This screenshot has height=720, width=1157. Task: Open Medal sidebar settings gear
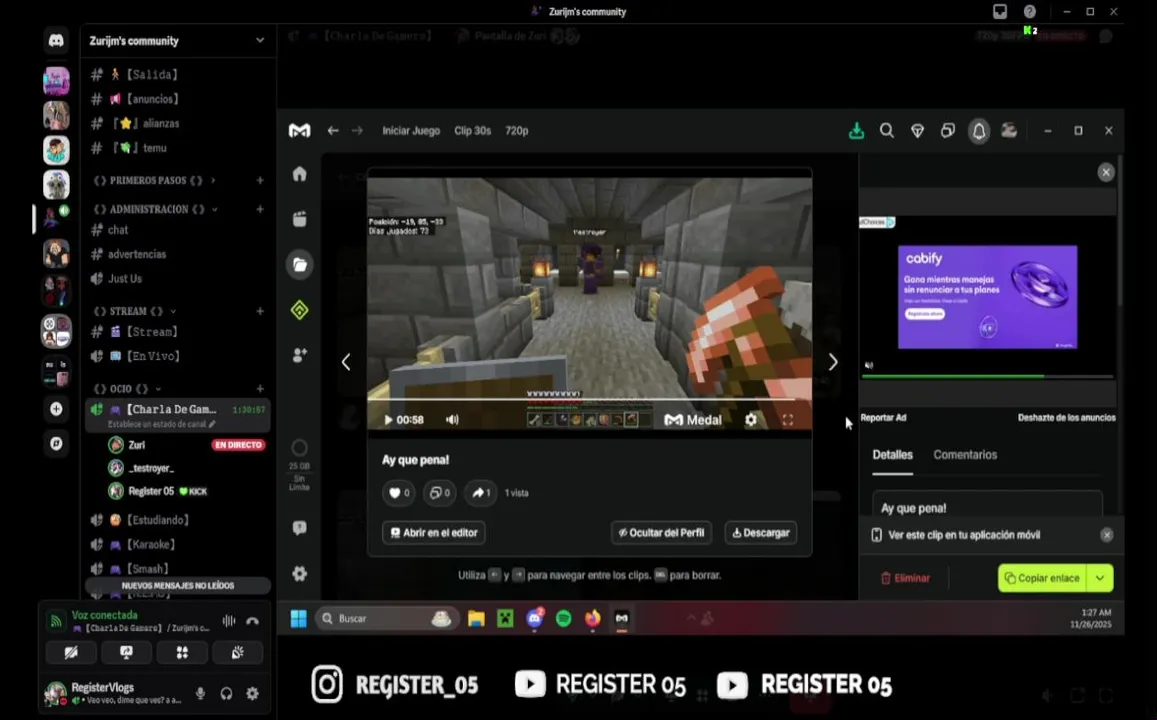click(299, 573)
